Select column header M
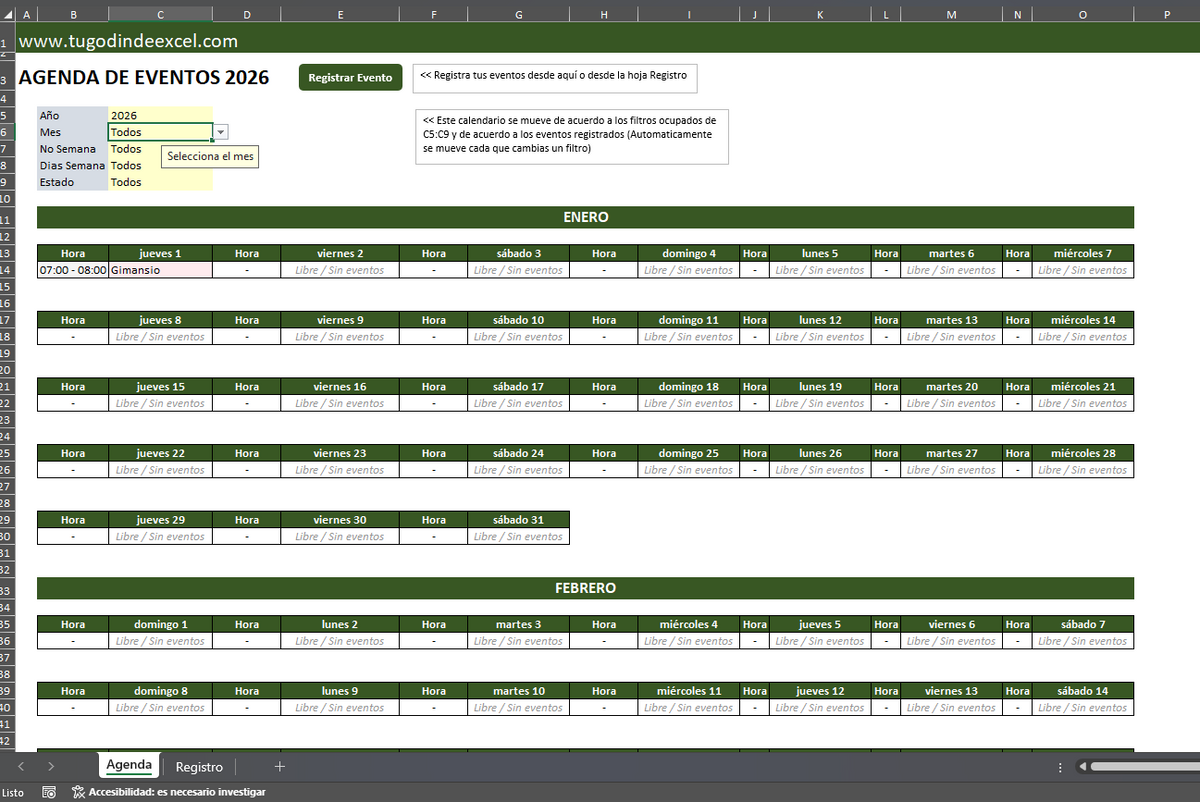The width and height of the screenshot is (1200, 802). [950, 14]
